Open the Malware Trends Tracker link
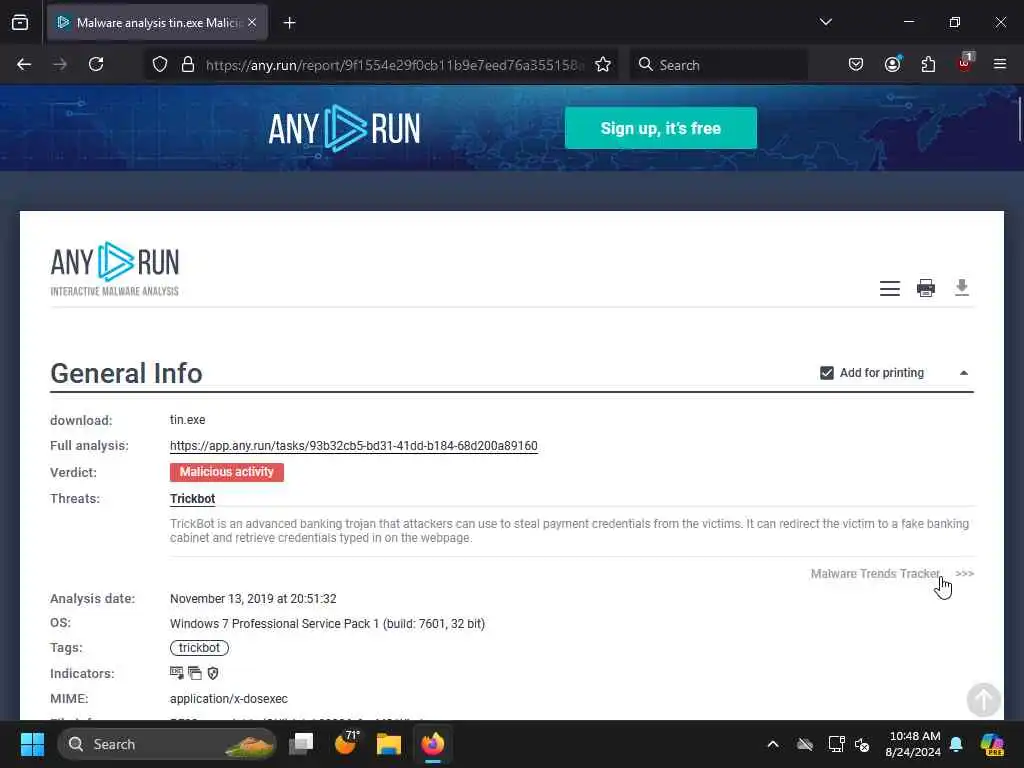 (x=875, y=573)
